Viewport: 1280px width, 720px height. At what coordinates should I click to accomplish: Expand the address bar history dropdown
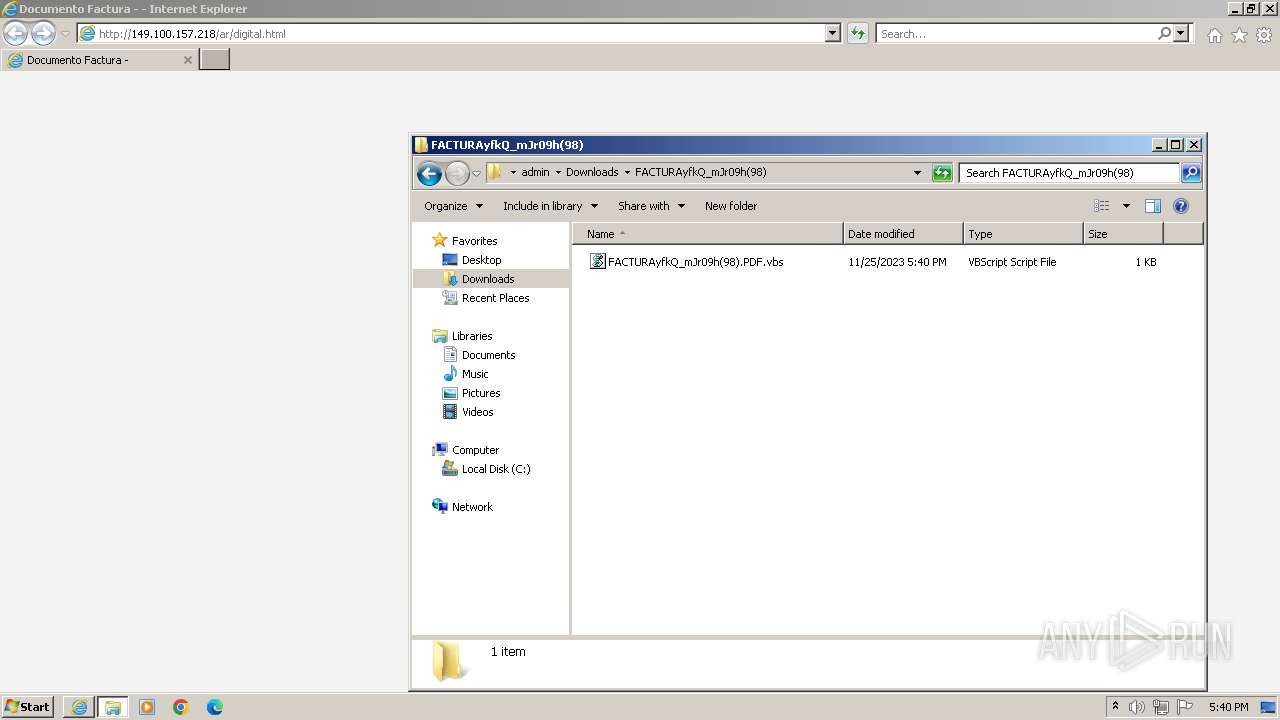(x=917, y=172)
